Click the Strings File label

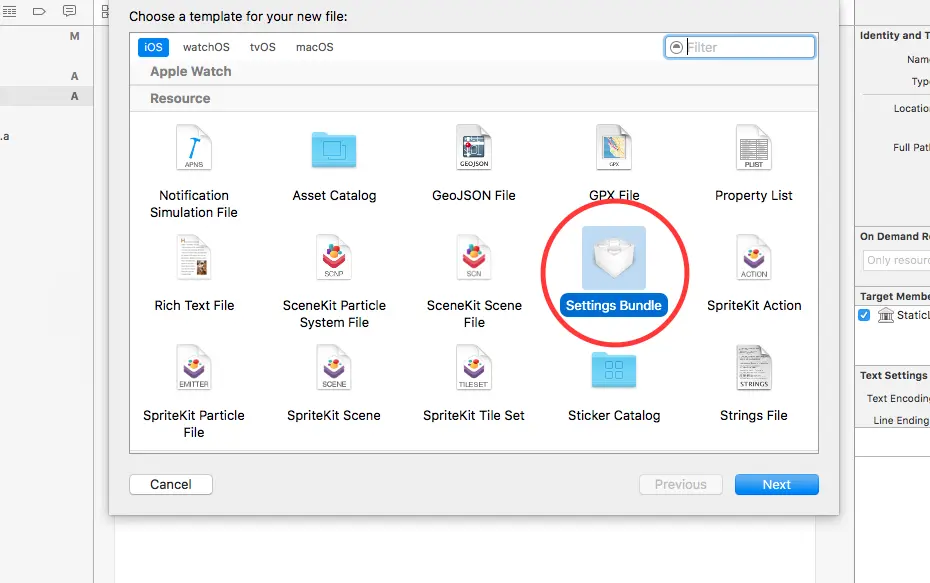coord(754,416)
